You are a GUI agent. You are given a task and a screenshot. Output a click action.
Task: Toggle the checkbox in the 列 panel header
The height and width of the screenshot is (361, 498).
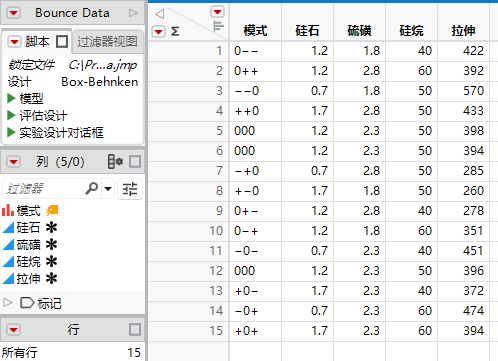point(135,162)
